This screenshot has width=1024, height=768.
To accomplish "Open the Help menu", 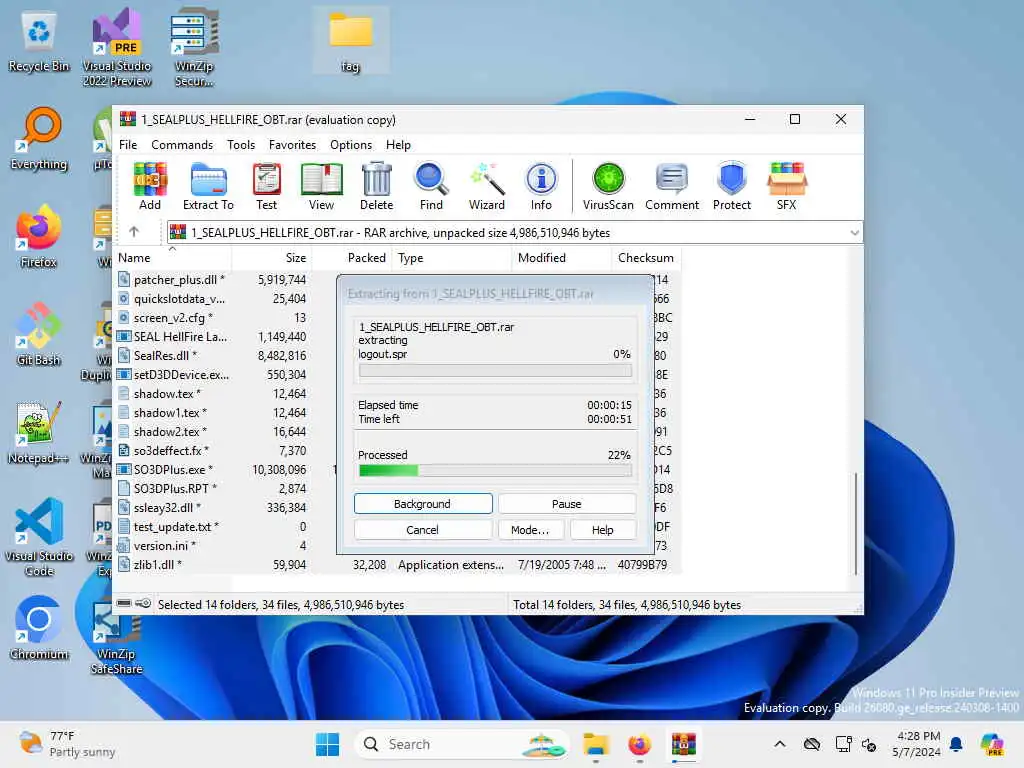I will (398, 144).
